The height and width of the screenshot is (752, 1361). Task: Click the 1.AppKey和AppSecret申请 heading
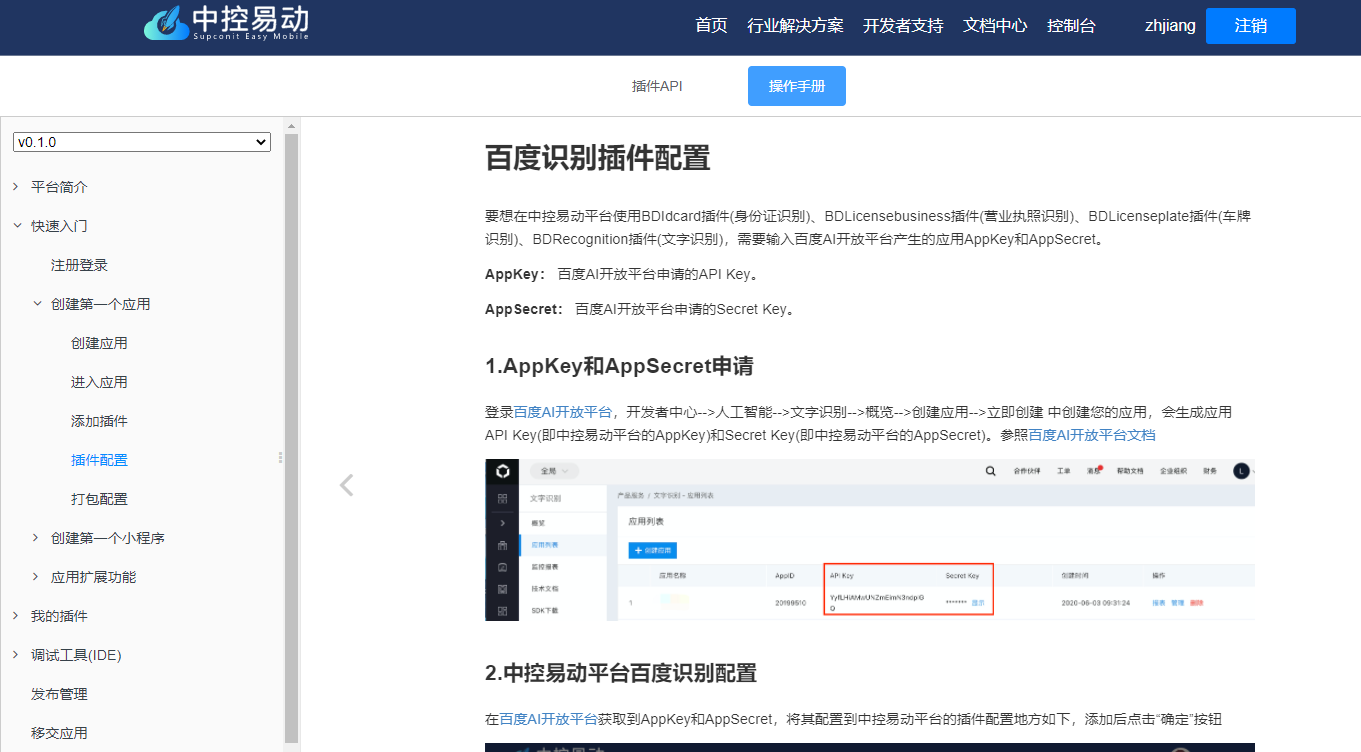(x=619, y=366)
